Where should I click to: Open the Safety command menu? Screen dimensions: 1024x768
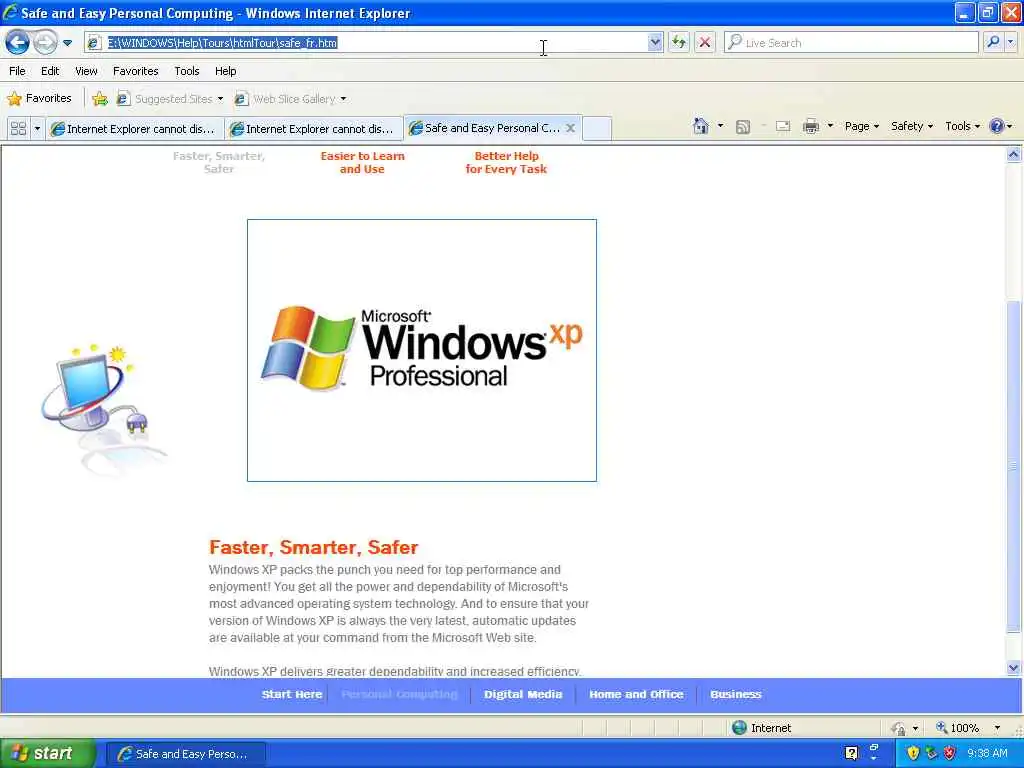912,126
